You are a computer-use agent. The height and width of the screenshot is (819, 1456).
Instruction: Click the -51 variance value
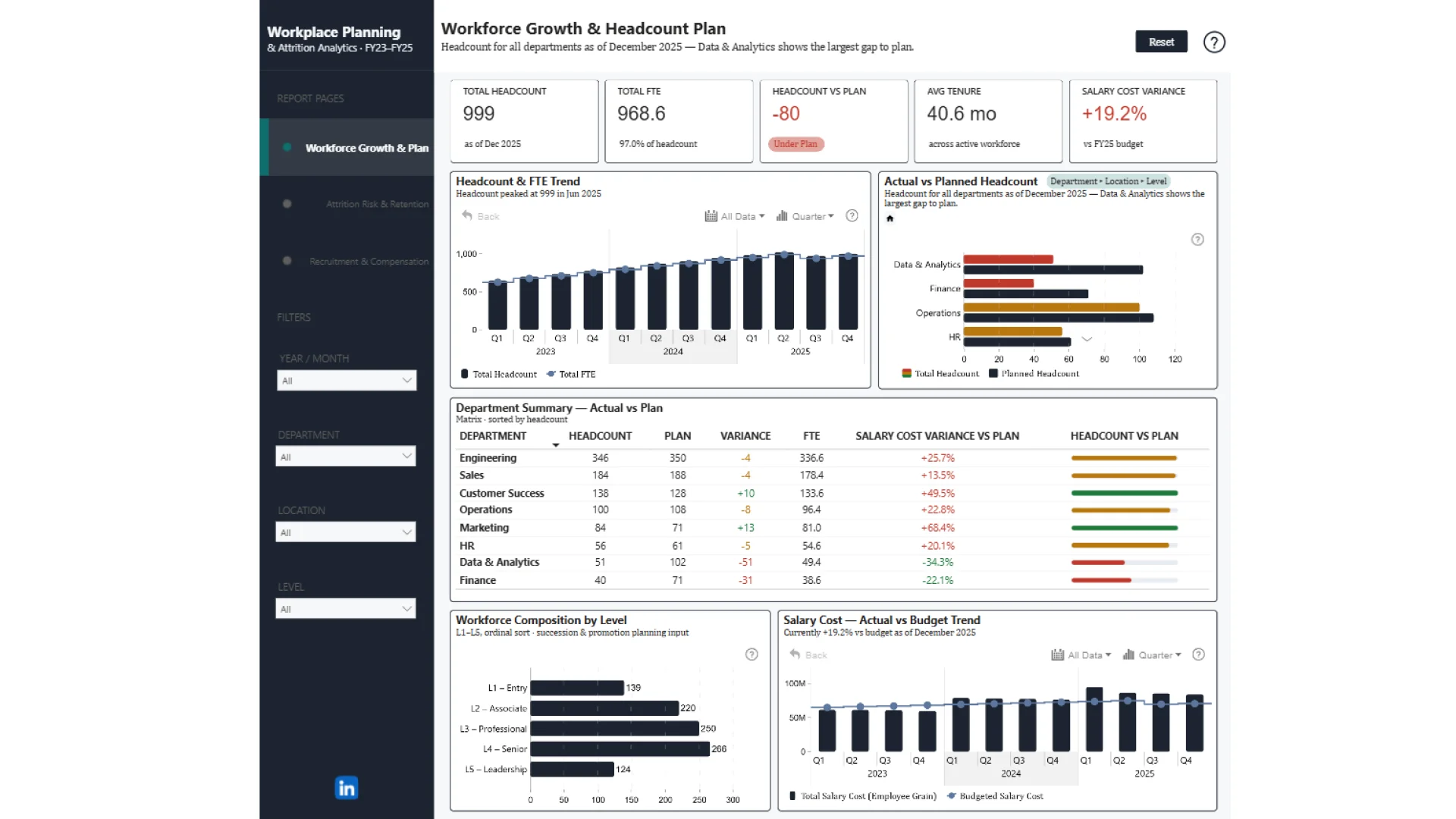point(745,563)
